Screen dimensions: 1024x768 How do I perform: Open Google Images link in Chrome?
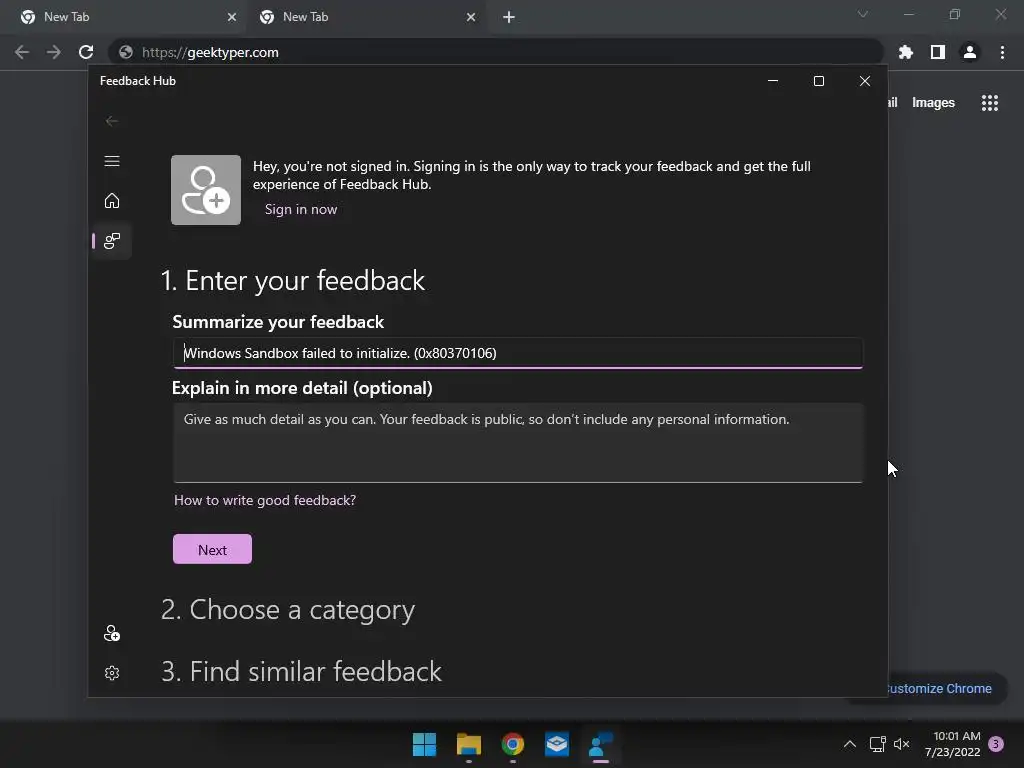coord(933,103)
